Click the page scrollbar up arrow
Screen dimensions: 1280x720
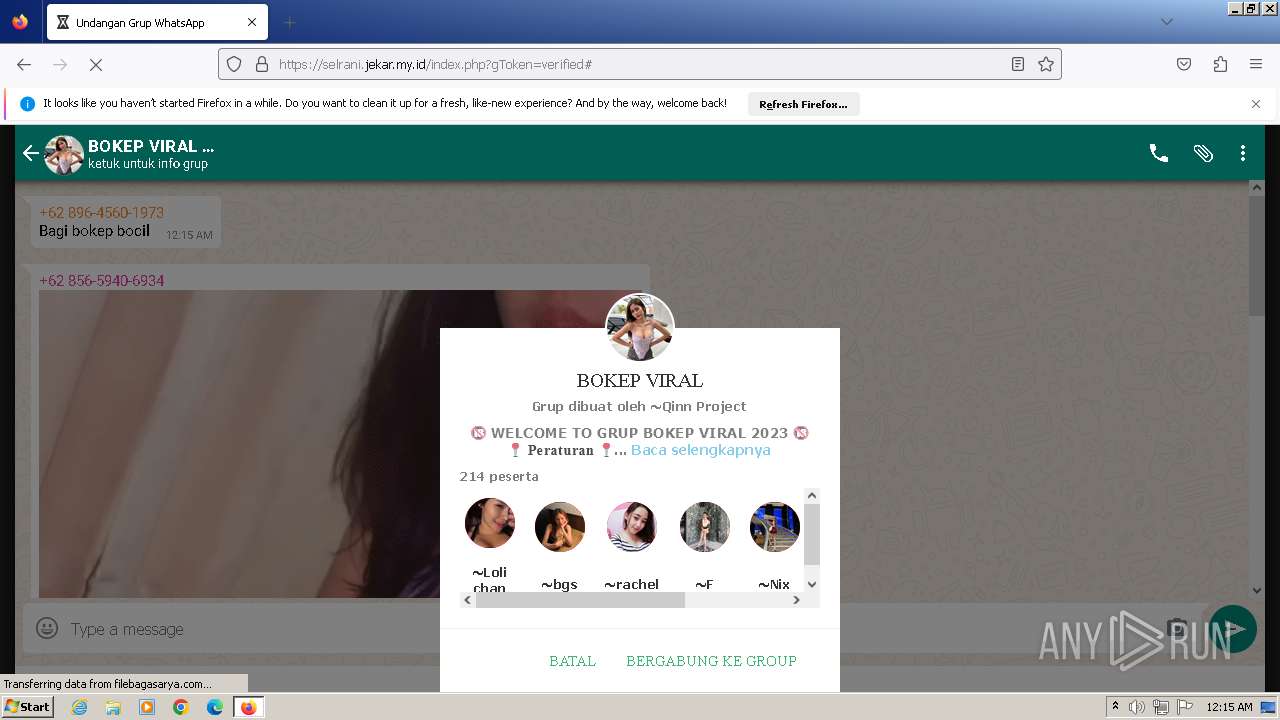click(1257, 187)
